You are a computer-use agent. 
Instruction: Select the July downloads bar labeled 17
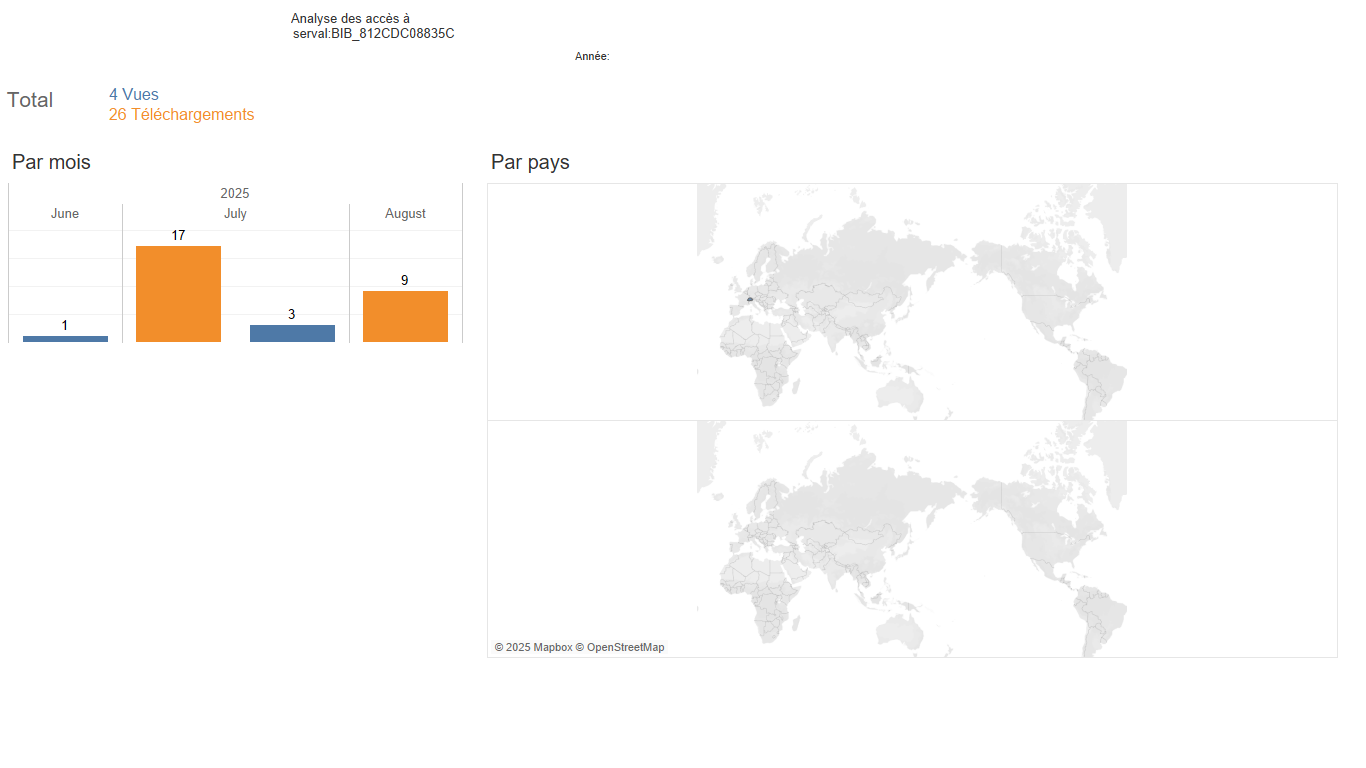pos(178,294)
